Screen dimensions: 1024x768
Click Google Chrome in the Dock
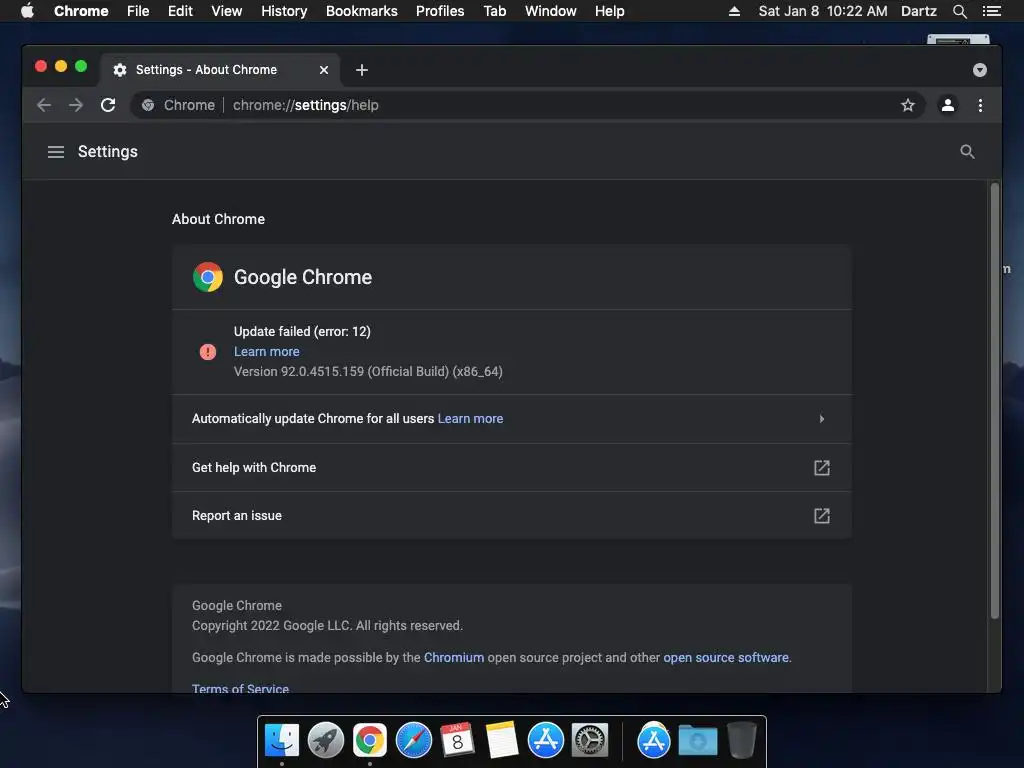[370, 741]
